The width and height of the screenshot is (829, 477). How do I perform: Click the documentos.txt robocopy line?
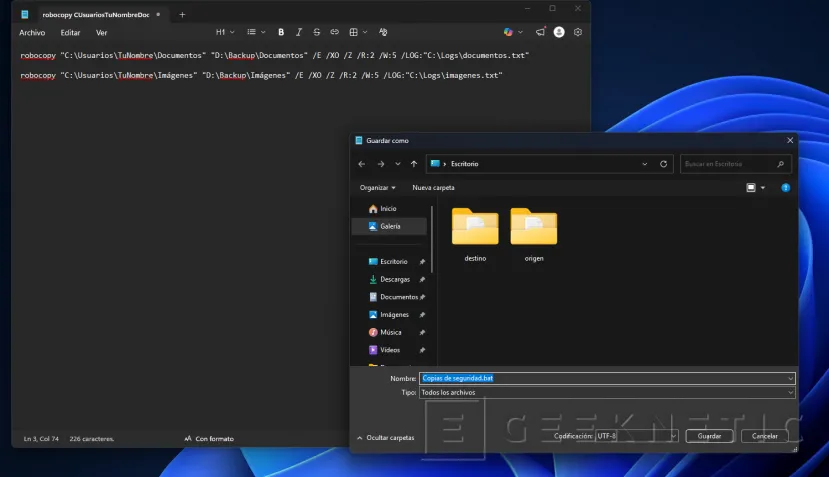(274, 56)
